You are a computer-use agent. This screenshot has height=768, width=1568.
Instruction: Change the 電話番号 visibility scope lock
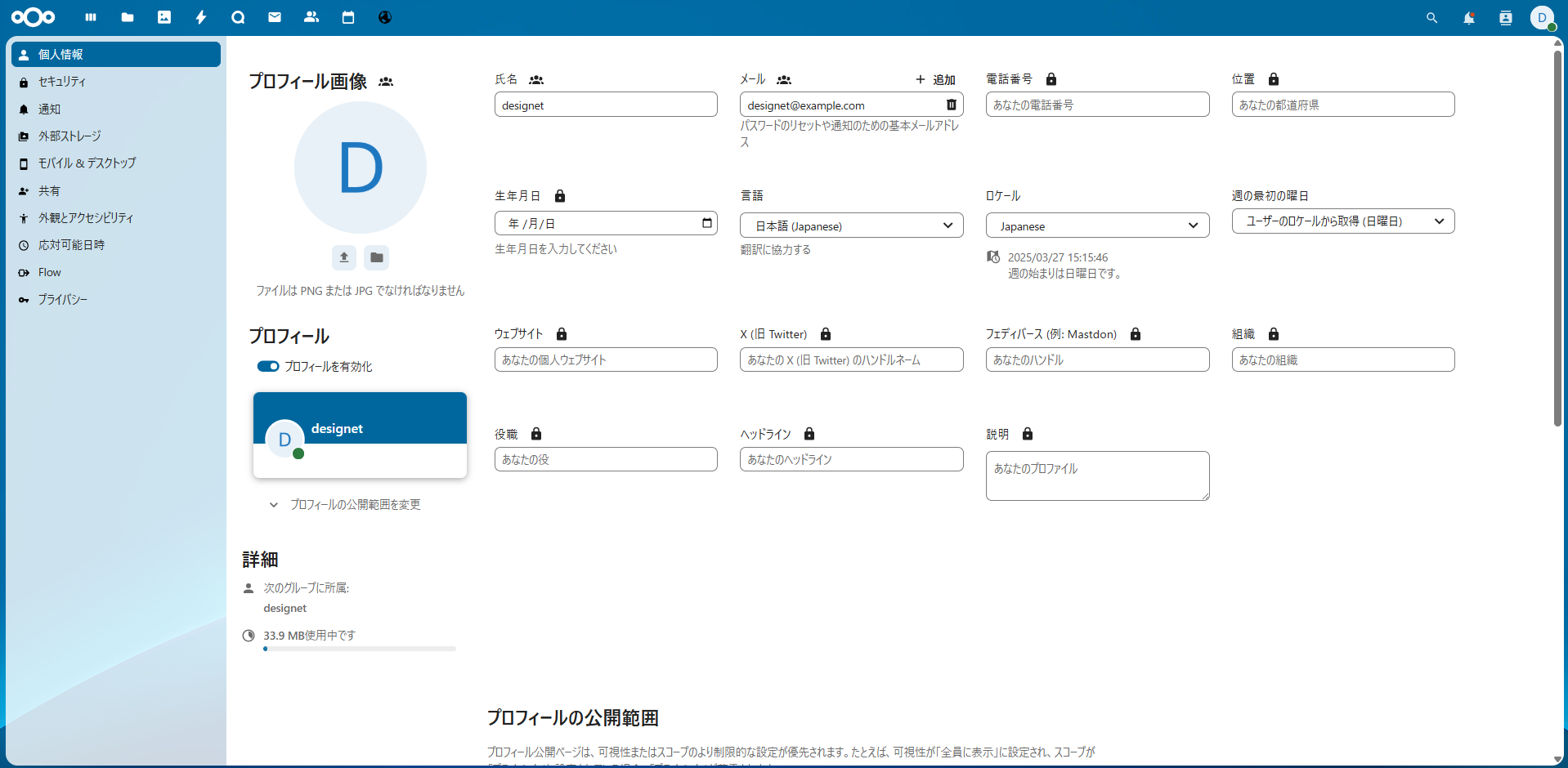pyautogui.click(x=1051, y=79)
